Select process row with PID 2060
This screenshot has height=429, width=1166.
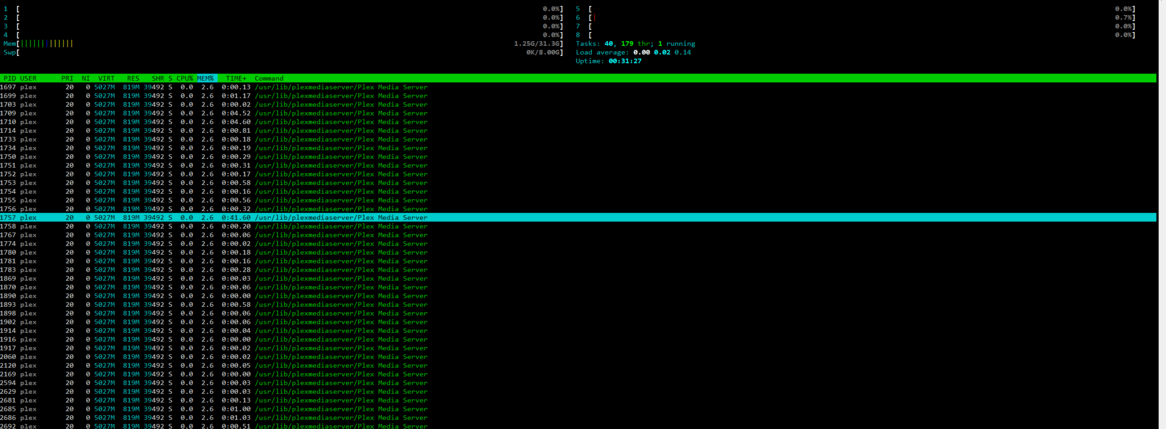point(579,356)
